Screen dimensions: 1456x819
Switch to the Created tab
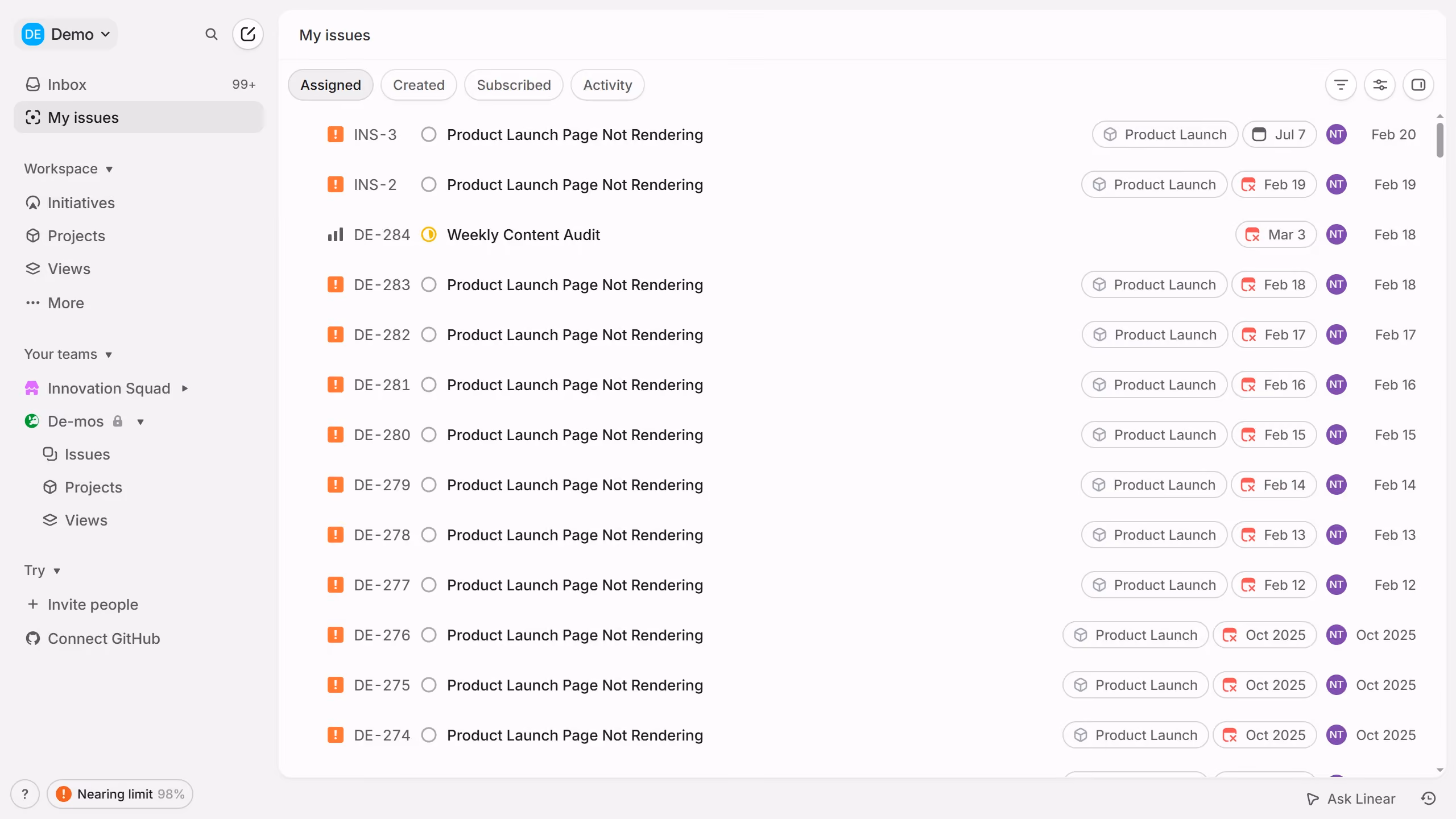419,85
